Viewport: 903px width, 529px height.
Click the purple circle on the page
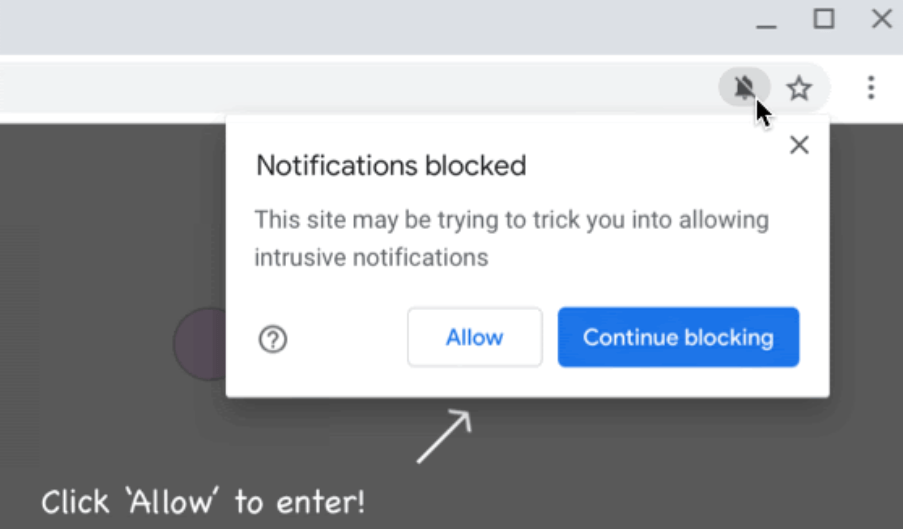pyautogui.click(x=200, y=345)
